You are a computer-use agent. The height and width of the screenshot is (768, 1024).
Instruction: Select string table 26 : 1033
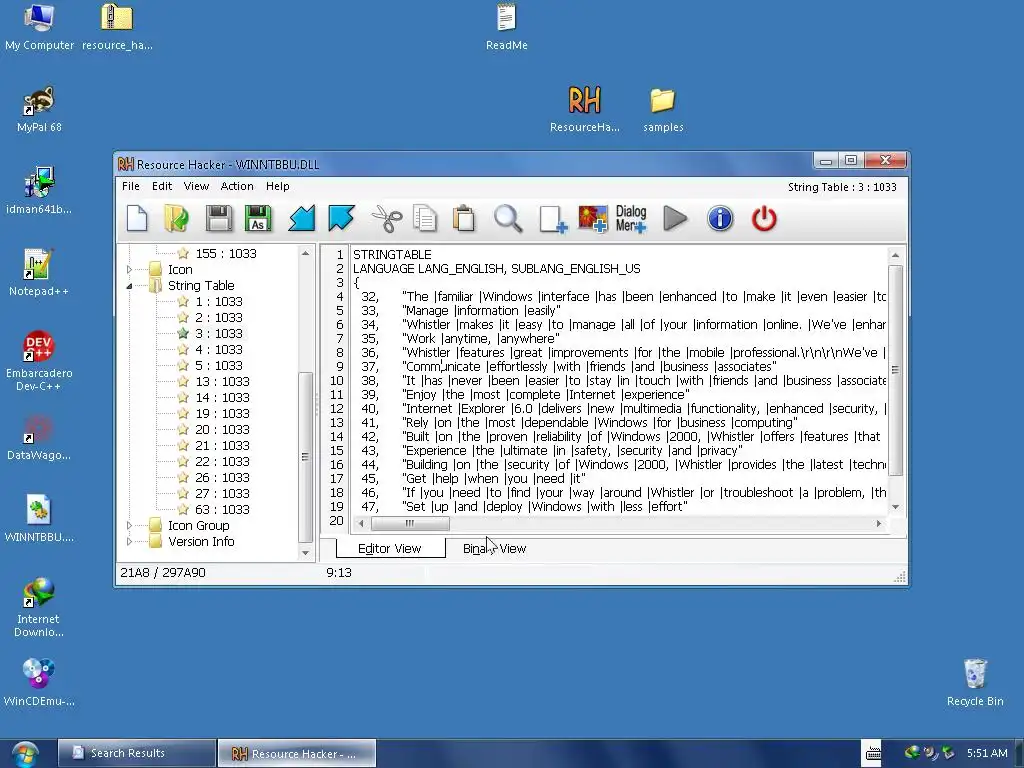coord(222,477)
